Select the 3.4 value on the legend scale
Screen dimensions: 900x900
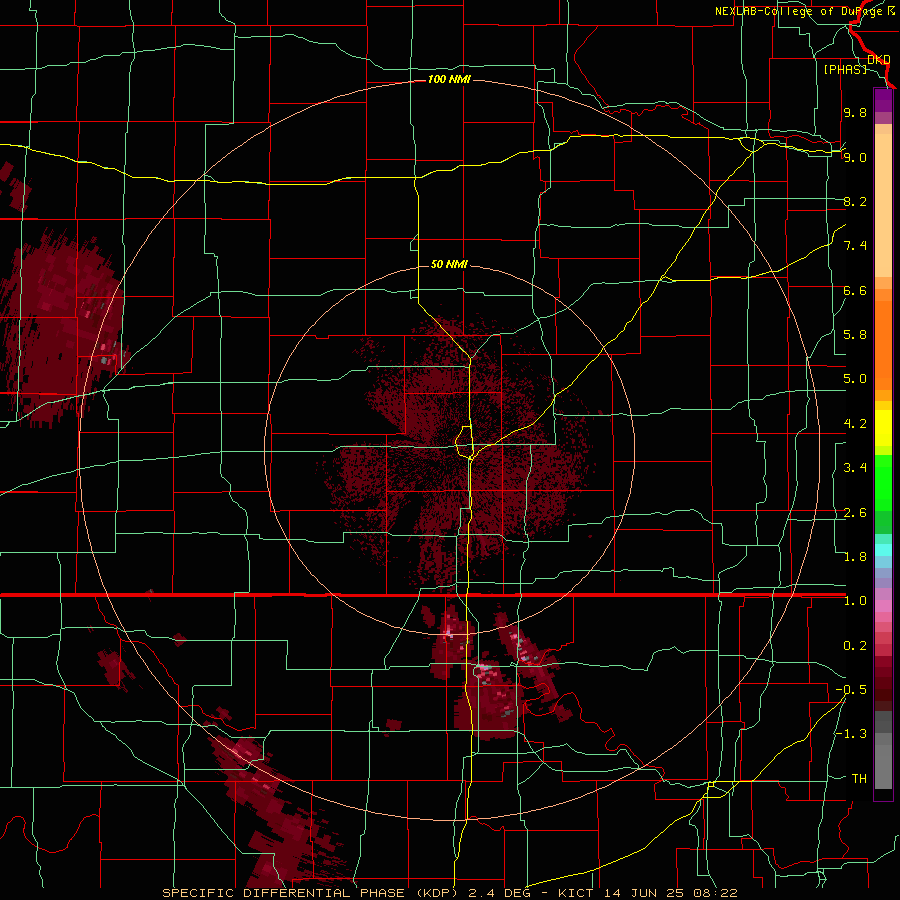click(x=855, y=468)
